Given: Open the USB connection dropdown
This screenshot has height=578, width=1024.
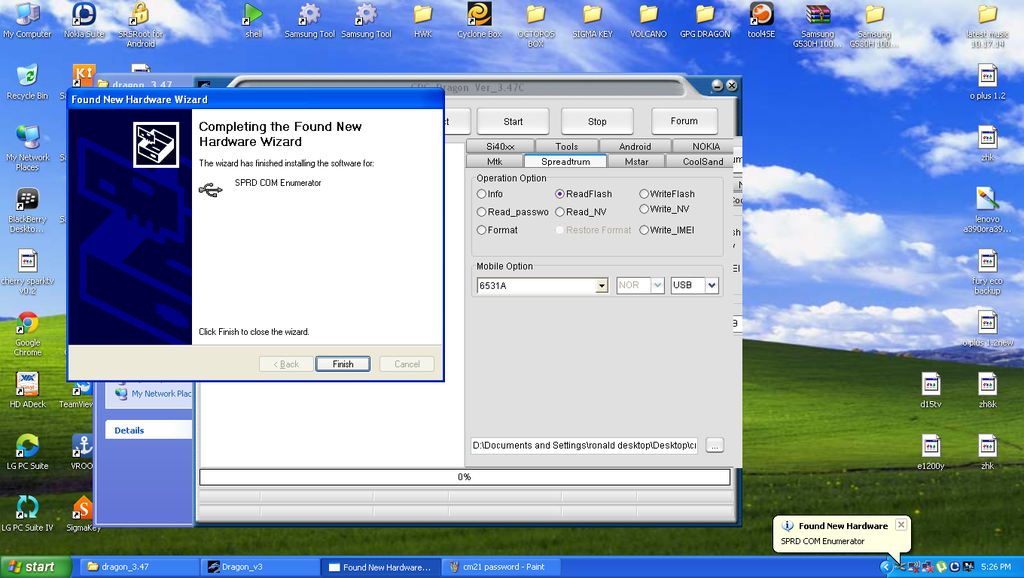Looking at the screenshot, I should click(x=712, y=285).
